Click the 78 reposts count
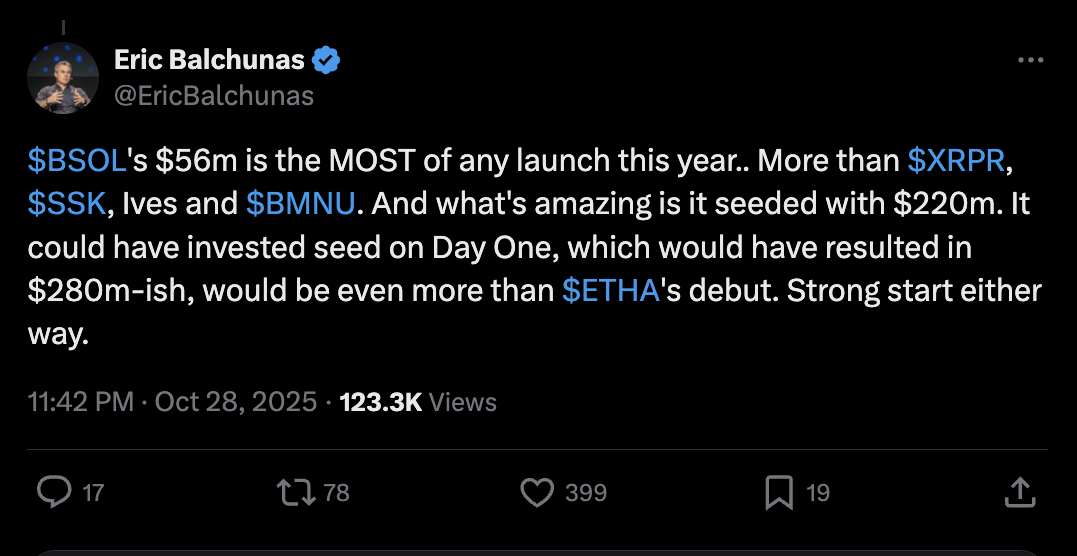This screenshot has width=1077, height=556. pyautogui.click(x=337, y=493)
